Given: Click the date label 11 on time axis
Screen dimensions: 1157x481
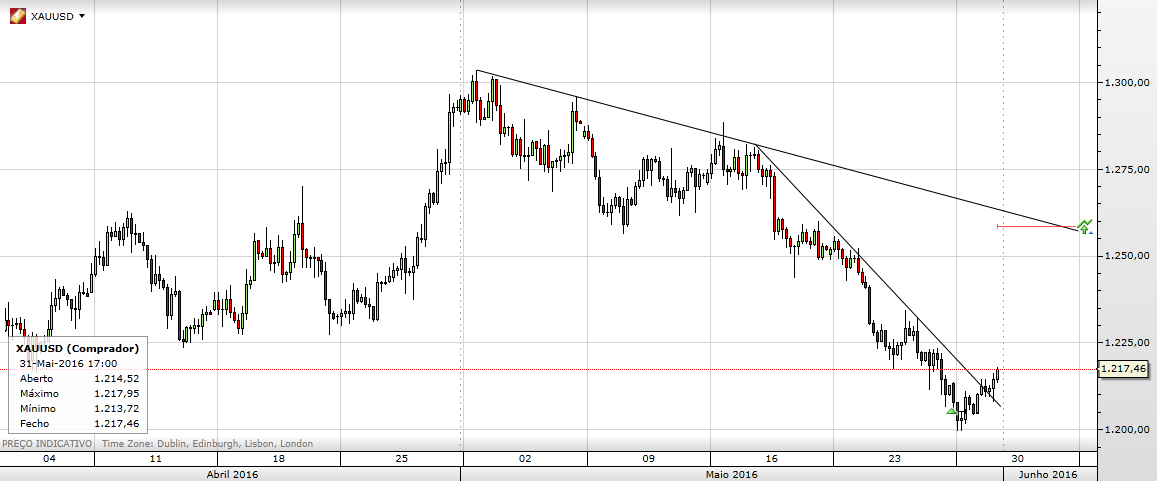Looking at the screenshot, I should [x=156, y=459].
